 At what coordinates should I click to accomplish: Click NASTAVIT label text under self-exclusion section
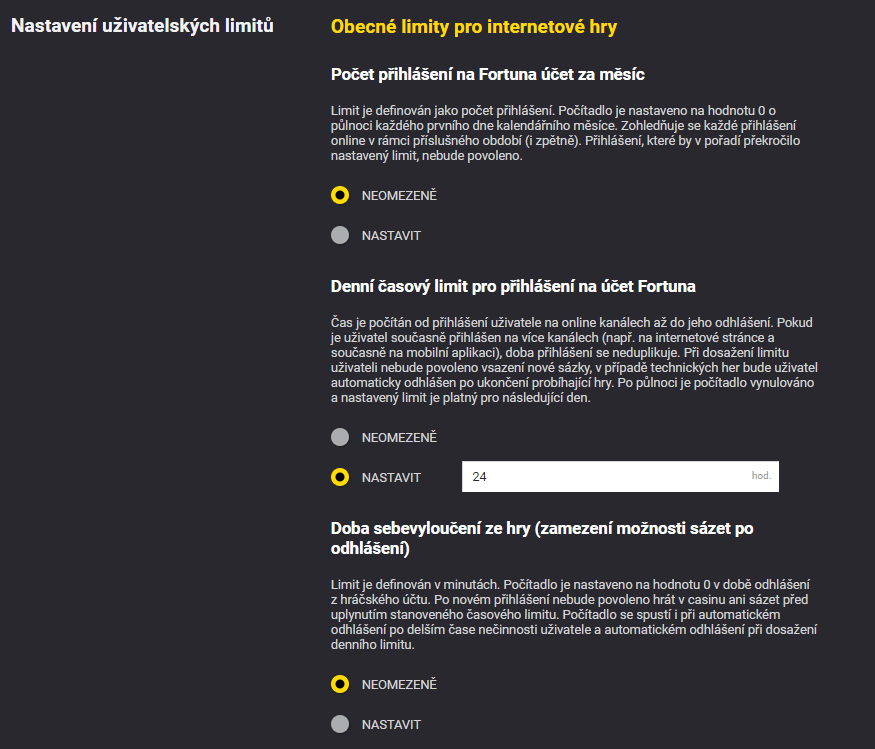tap(391, 725)
